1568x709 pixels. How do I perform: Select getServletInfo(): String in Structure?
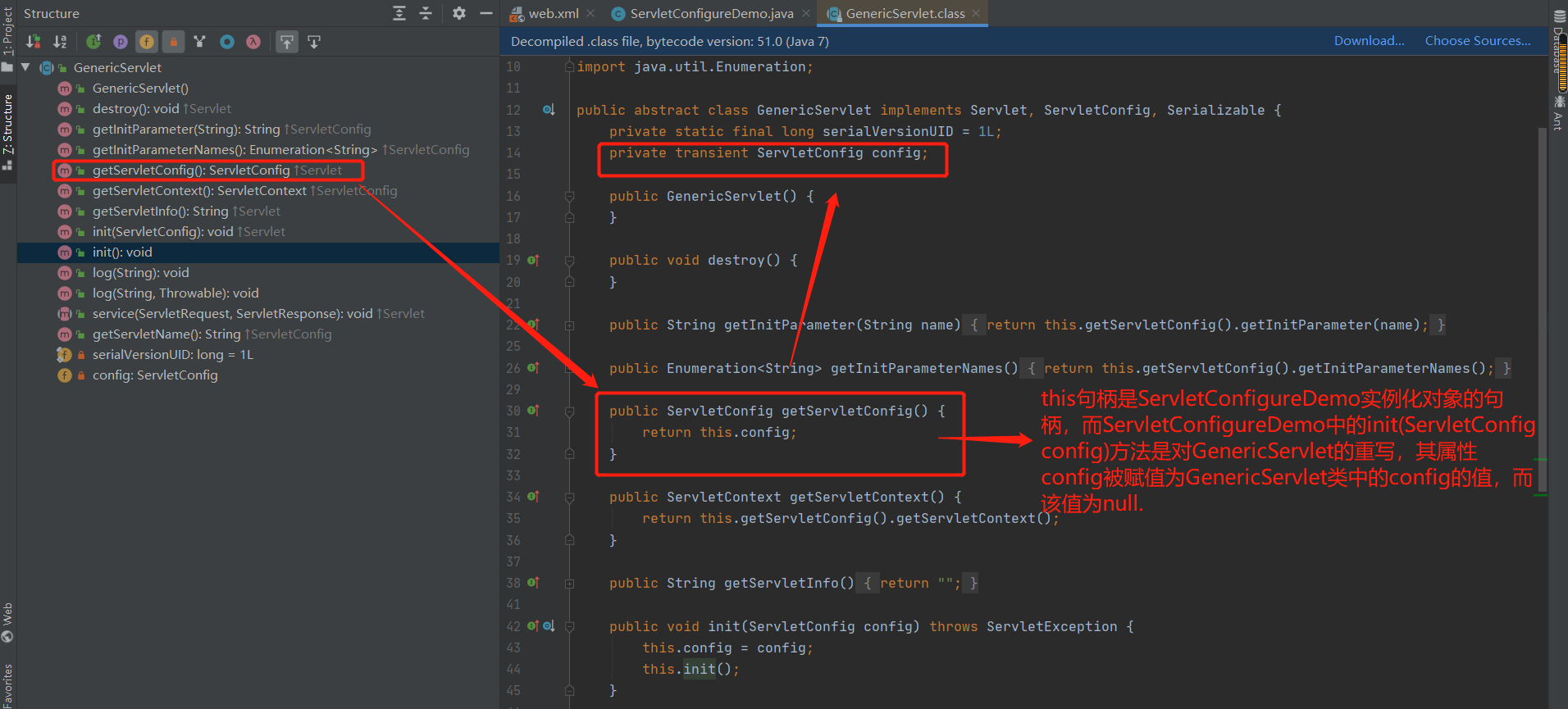click(160, 211)
